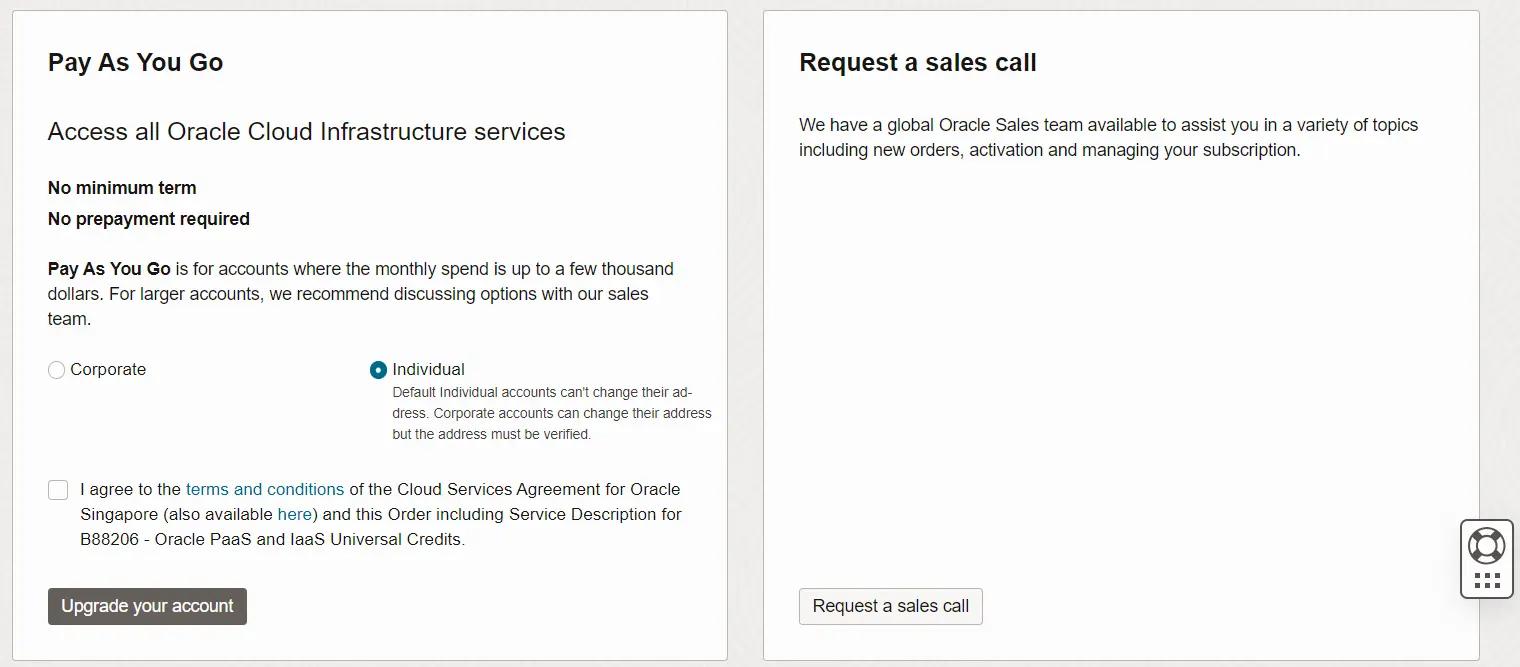Click the Corporate label text
The image size is (1520, 667).
pyautogui.click(x=108, y=370)
